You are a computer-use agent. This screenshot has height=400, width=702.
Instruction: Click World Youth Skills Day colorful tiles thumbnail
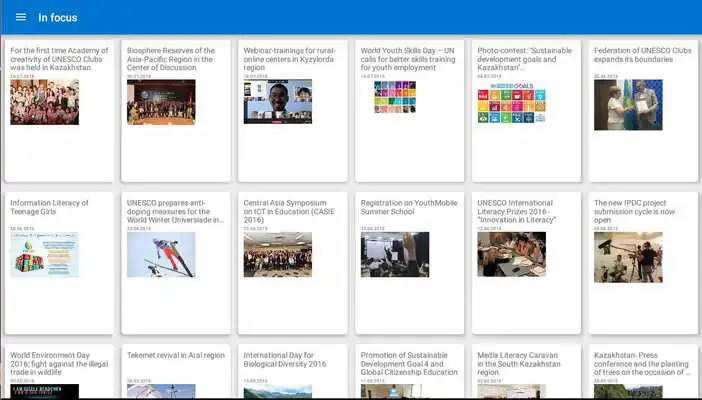(x=395, y=97)
